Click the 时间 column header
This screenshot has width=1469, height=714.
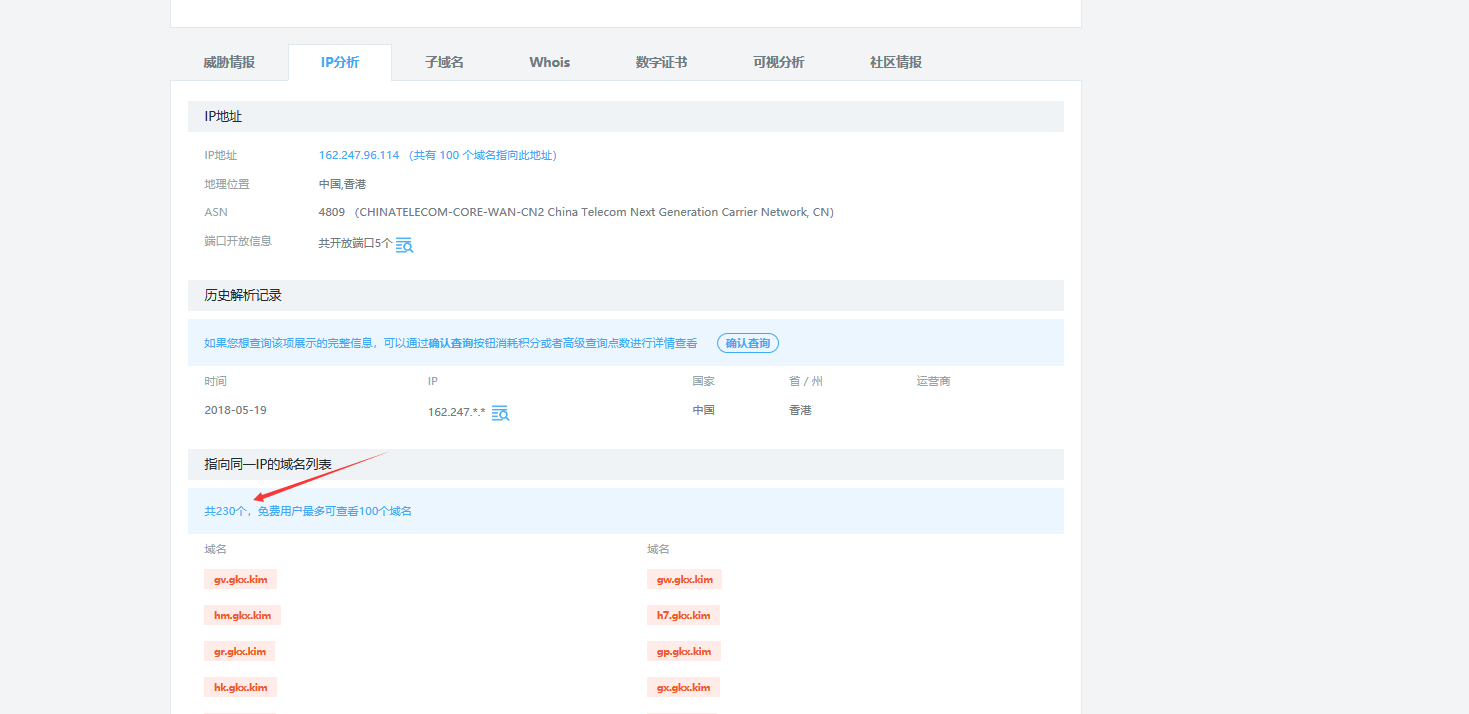pyautogui.click(x=215, y=381)
